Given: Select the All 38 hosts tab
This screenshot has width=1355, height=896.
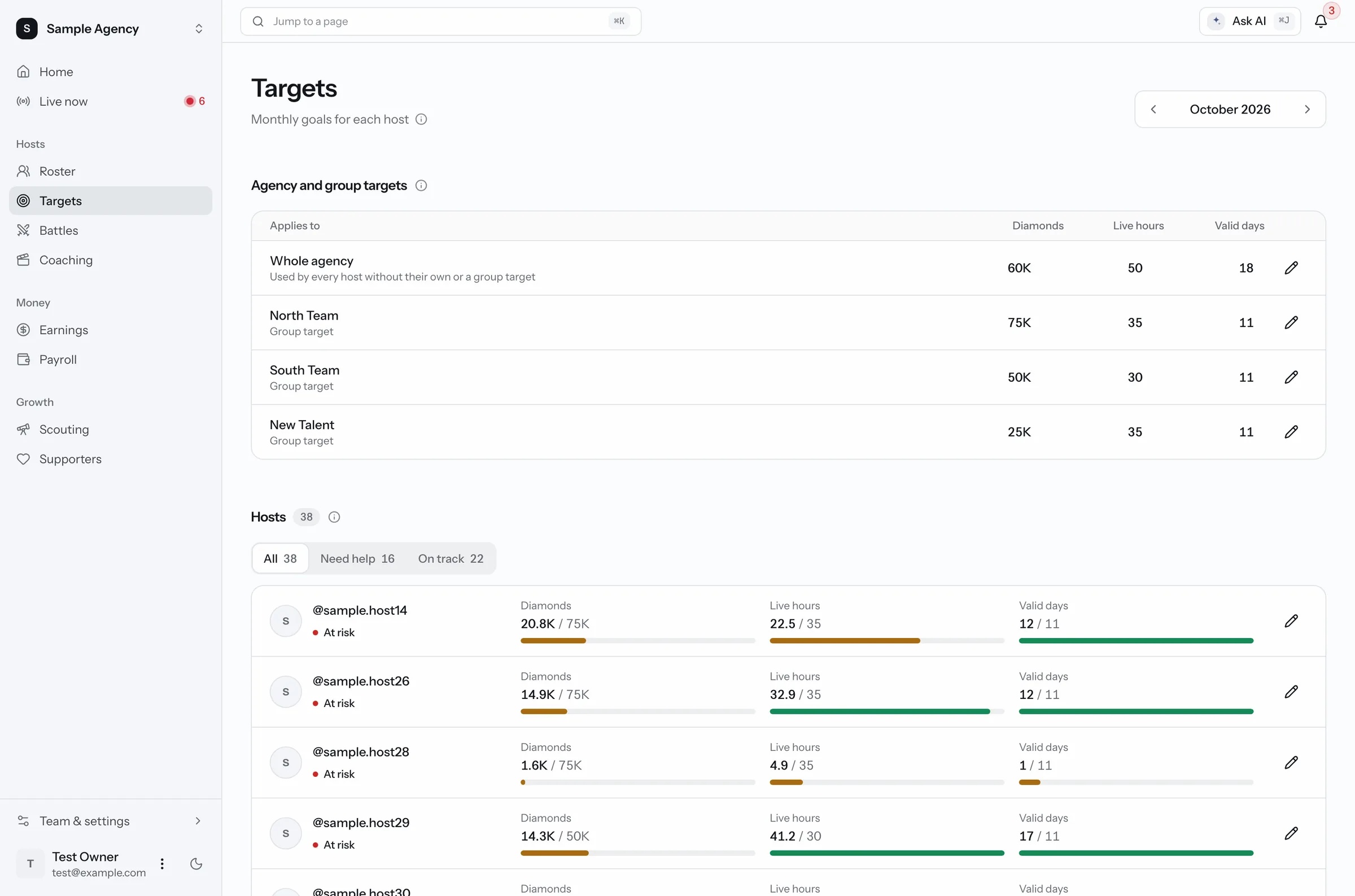Looking at the screenshot, I should point(280,559).
